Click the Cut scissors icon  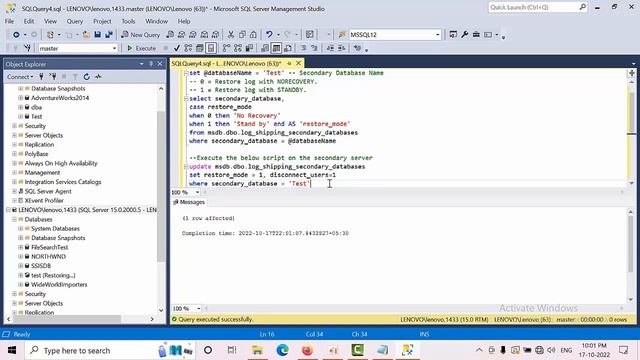tap(231, 35)
